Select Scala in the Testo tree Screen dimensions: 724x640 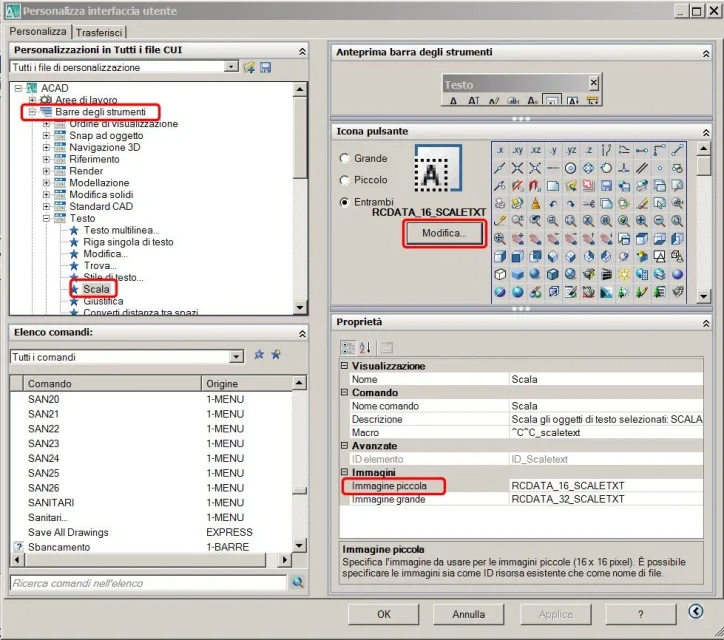[x=97, y=289]
